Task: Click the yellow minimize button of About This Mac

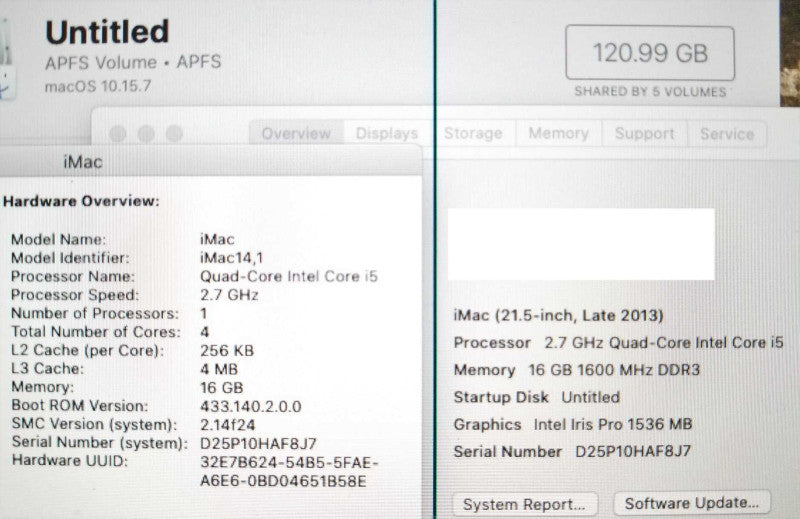Action: tap(146, 134)
